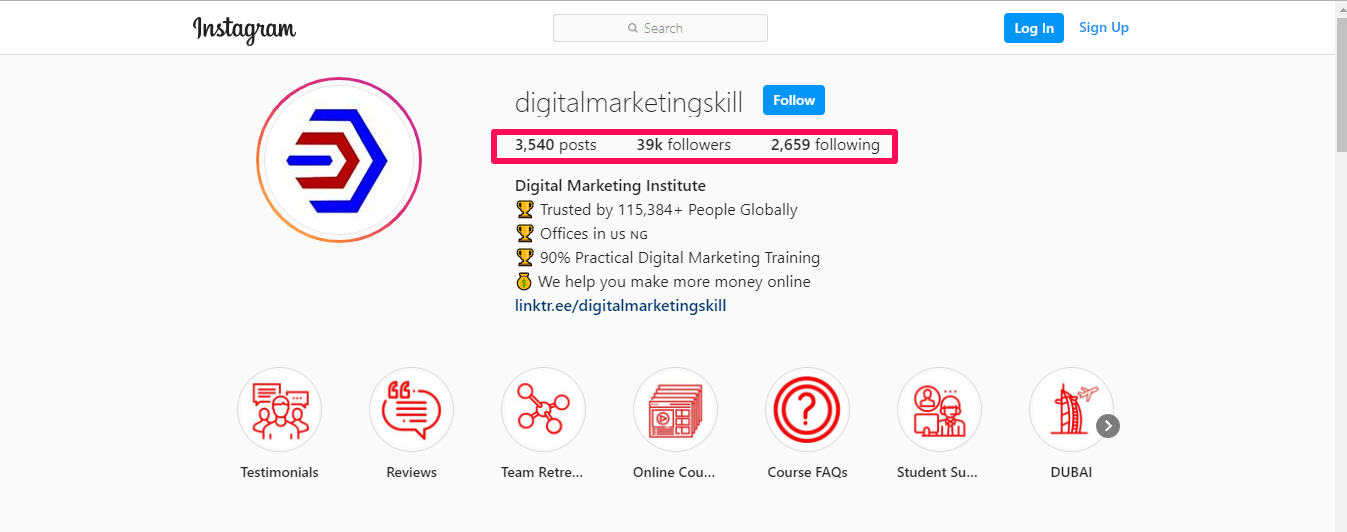
Task: Click the scrollbar up arrow
Action: click(1341, 8)
